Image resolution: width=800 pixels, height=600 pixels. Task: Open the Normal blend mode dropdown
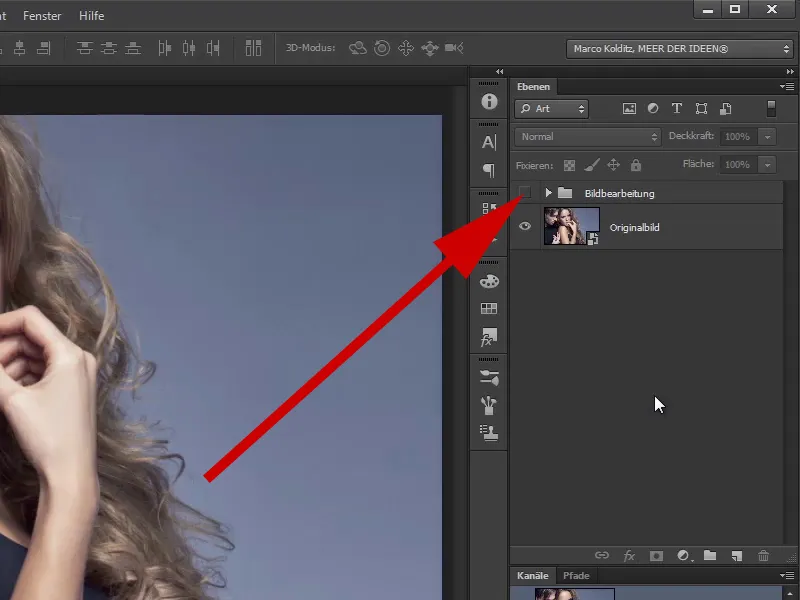click(586, 136)
